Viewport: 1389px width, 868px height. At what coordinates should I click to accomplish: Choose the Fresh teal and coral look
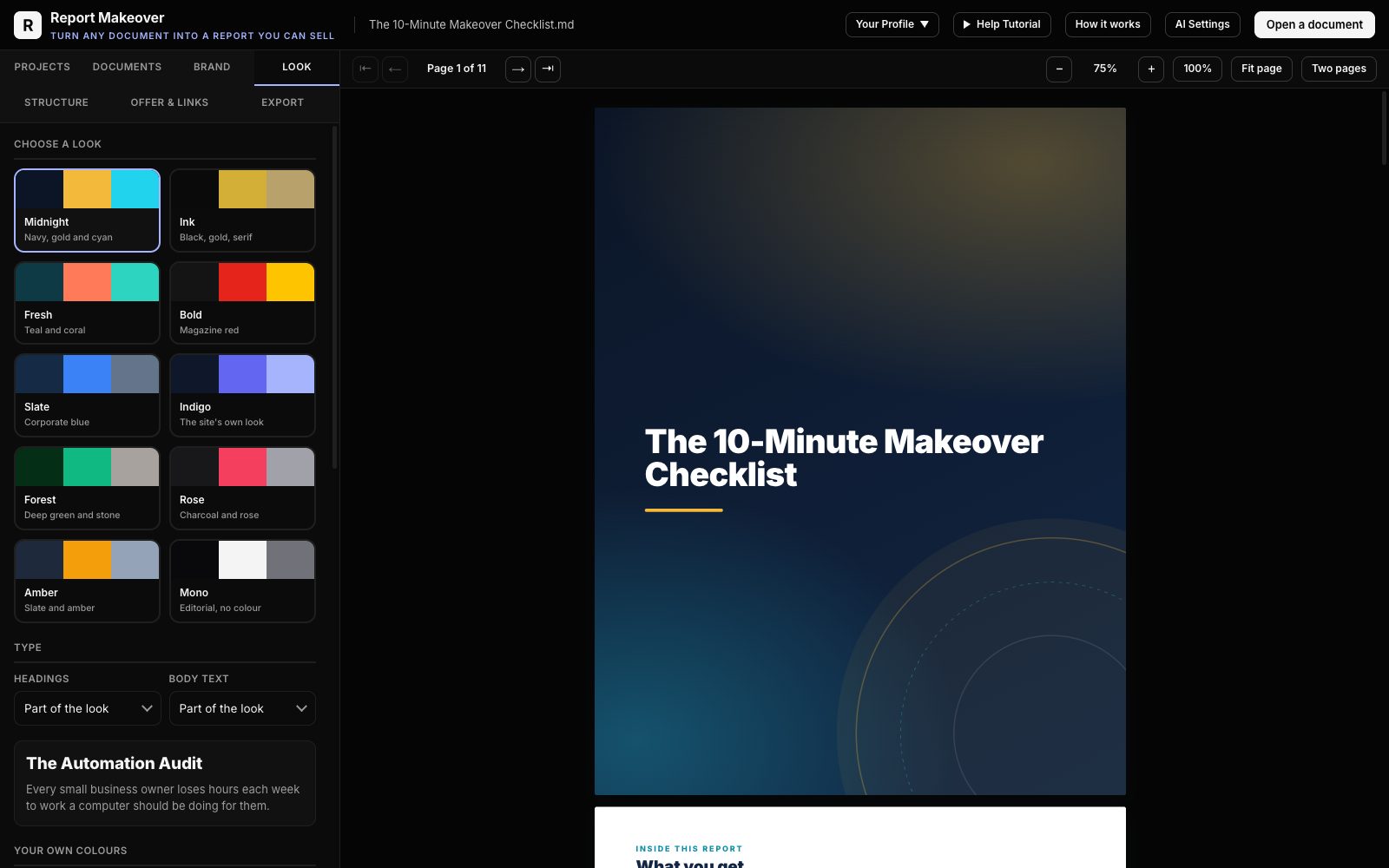[x=87, y=303]
